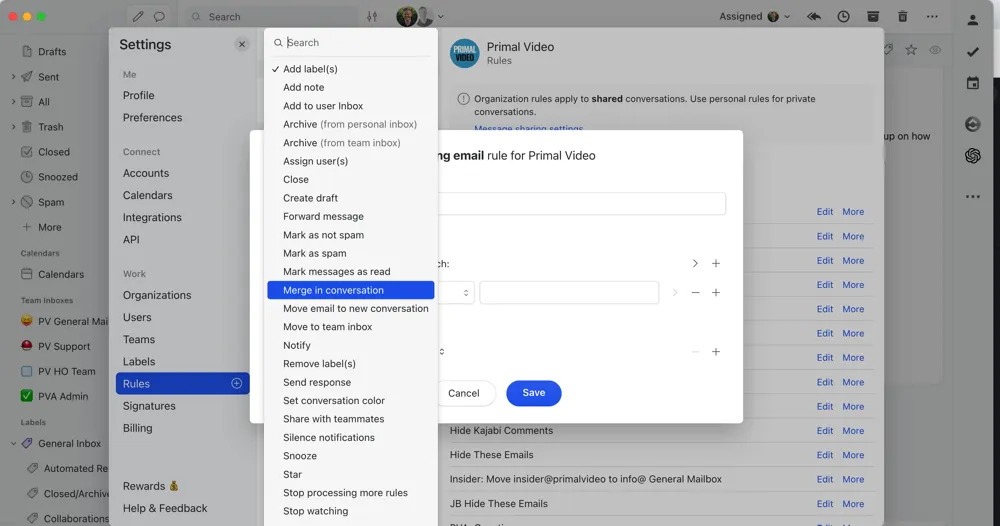The width and height of the screenshot is (1000, 526).
Task: Toggle the PV HO Team inbox checkbox
Action: click(27, 371)
